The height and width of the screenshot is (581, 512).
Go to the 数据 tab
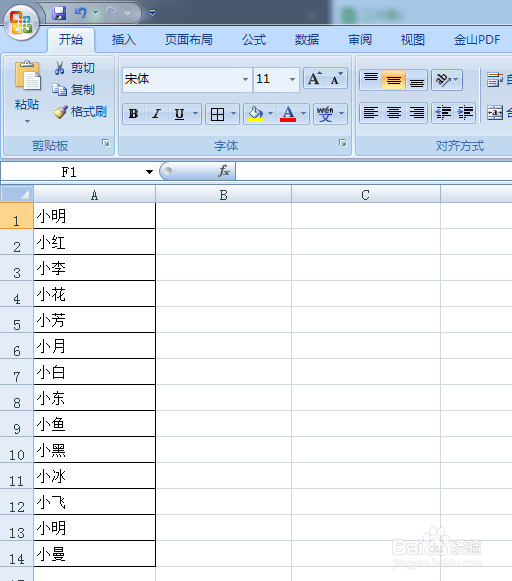pyautogui.click(x=307, y=39)
